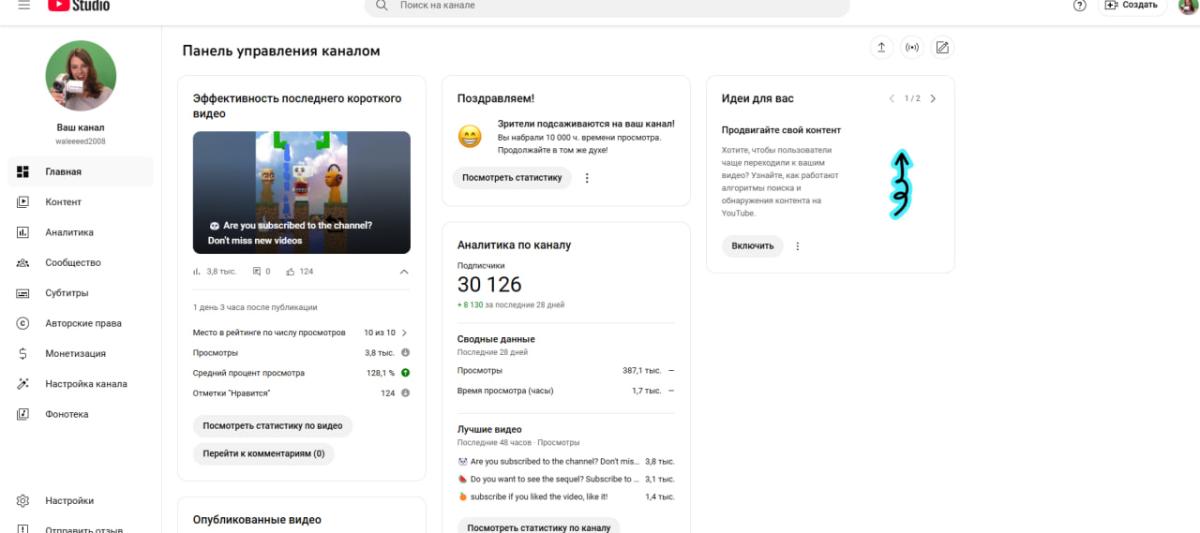
Task: Click the subscriber count 30 126
Action: (489, 285)
